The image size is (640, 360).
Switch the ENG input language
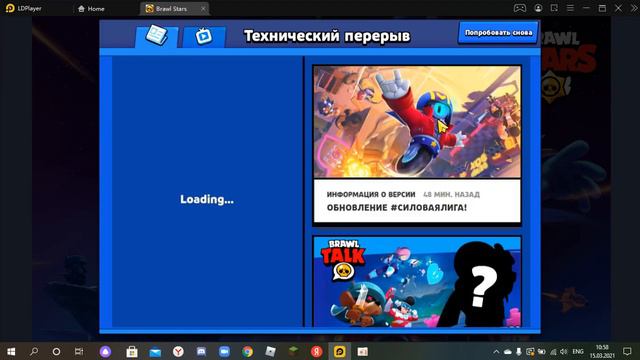(578, 351)
